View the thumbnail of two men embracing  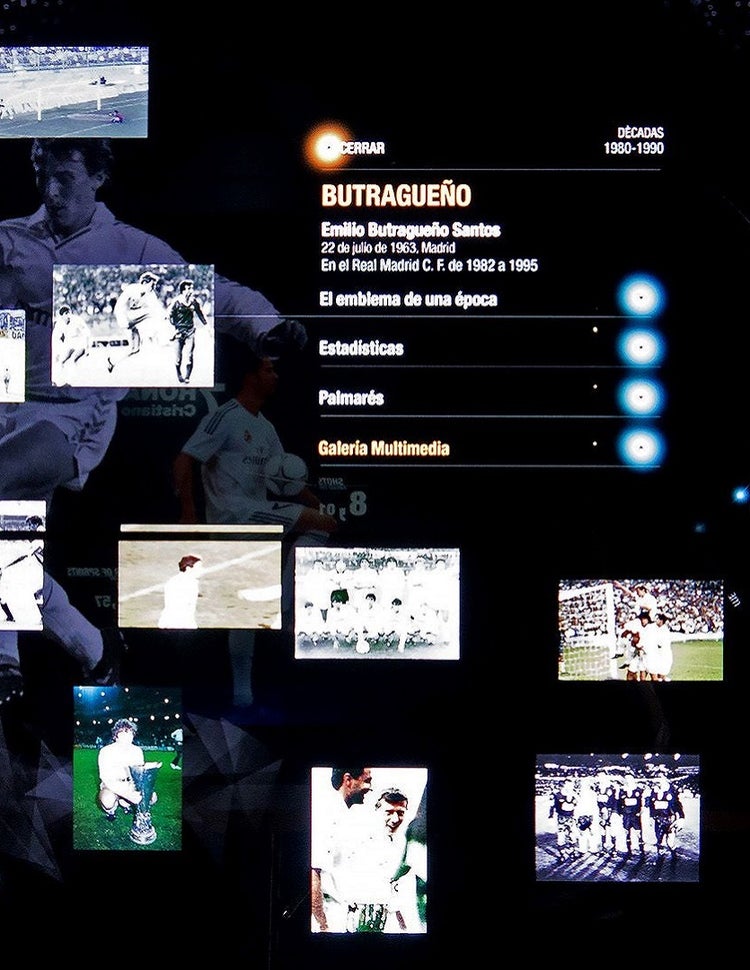pyautogui.click(x=368, y=850)
